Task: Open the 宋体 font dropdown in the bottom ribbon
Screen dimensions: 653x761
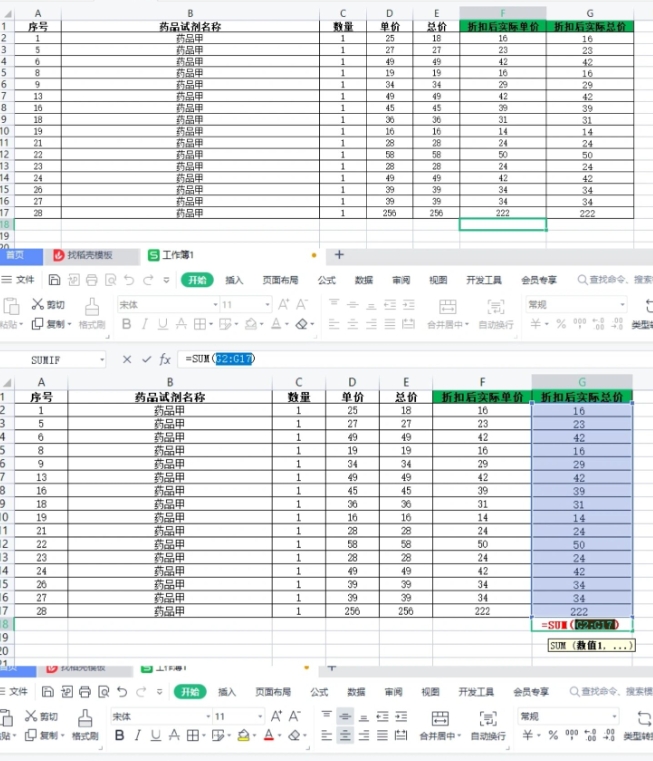Action: (x=208, y=716)
